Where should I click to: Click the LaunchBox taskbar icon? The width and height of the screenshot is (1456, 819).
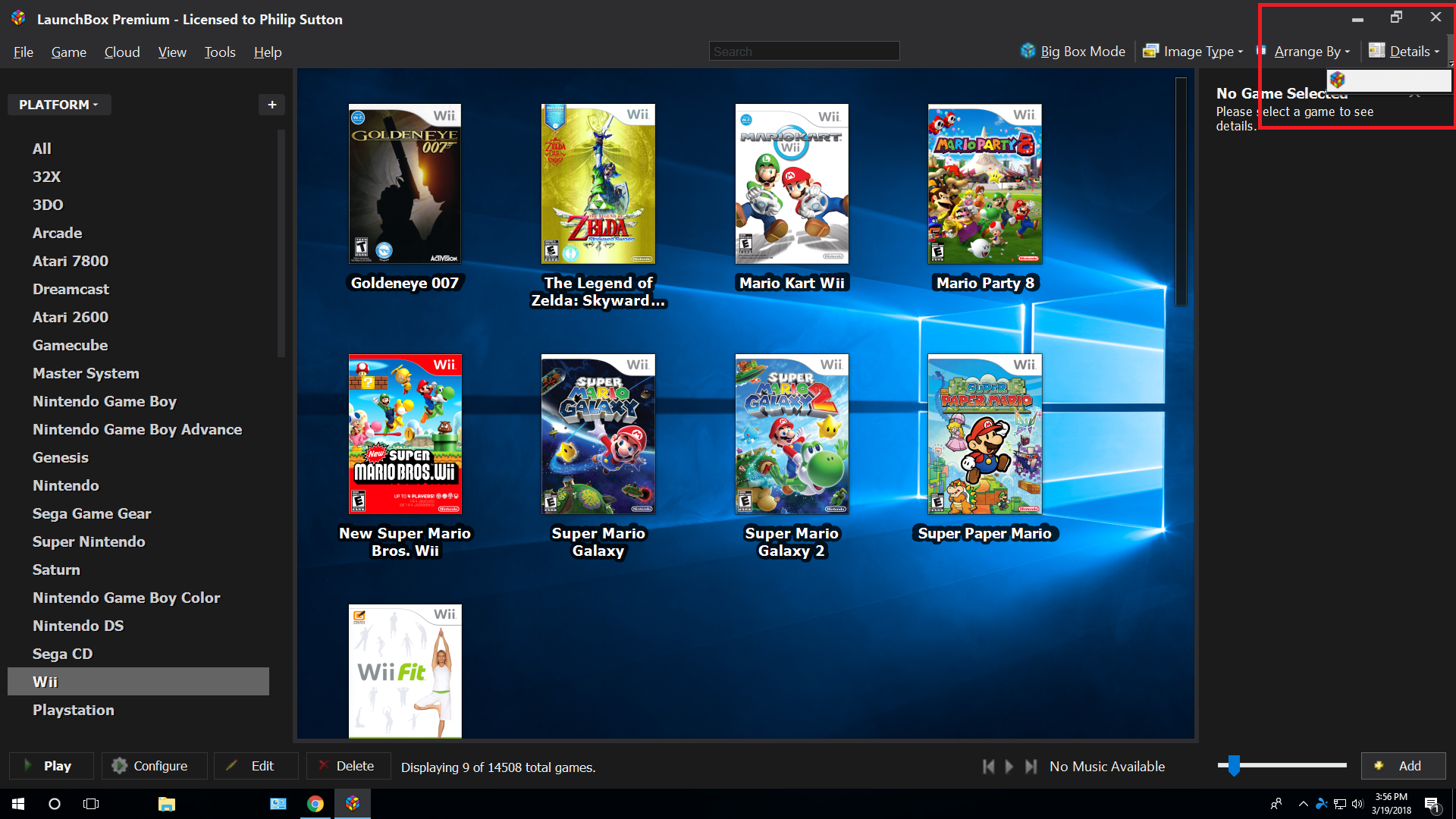[353, 804]
